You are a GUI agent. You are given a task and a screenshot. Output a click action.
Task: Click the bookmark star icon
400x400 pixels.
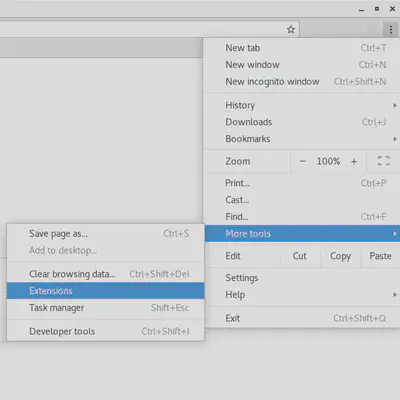291,30
